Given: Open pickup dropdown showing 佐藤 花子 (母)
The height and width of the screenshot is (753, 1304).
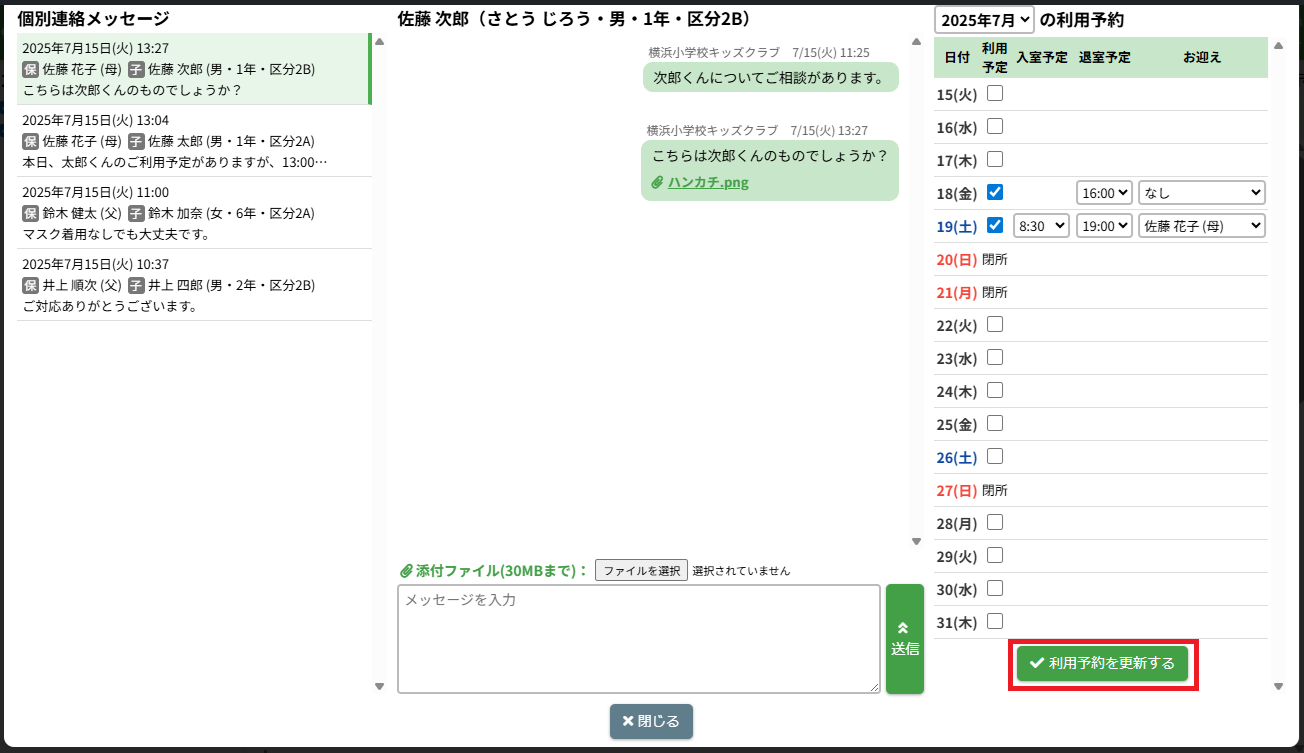Looking at the screenshot, I should (1201, 226).
